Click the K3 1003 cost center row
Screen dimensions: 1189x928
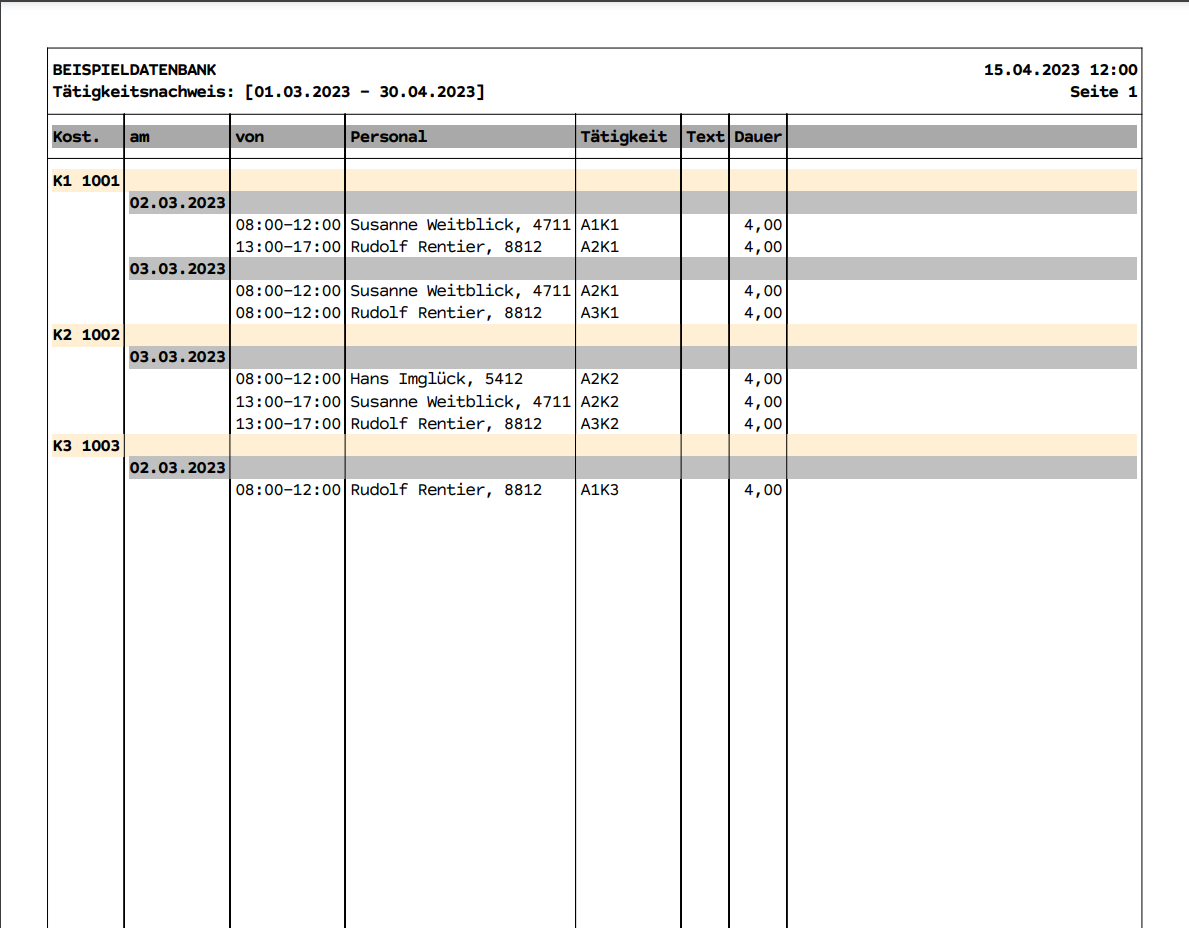86,446
